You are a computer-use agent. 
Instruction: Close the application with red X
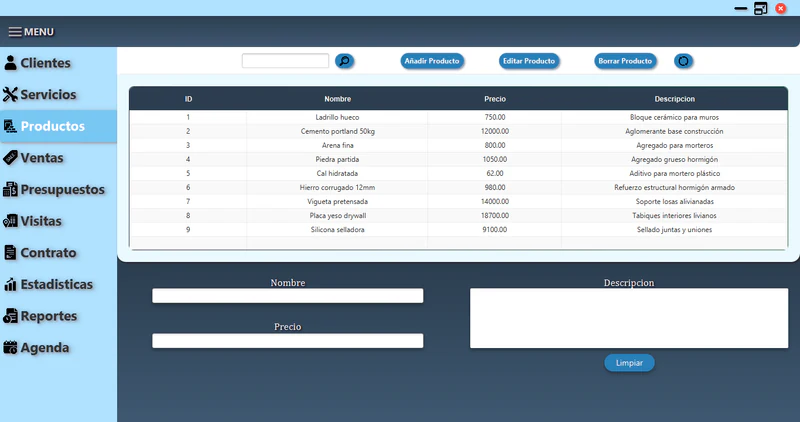(781, 8)
